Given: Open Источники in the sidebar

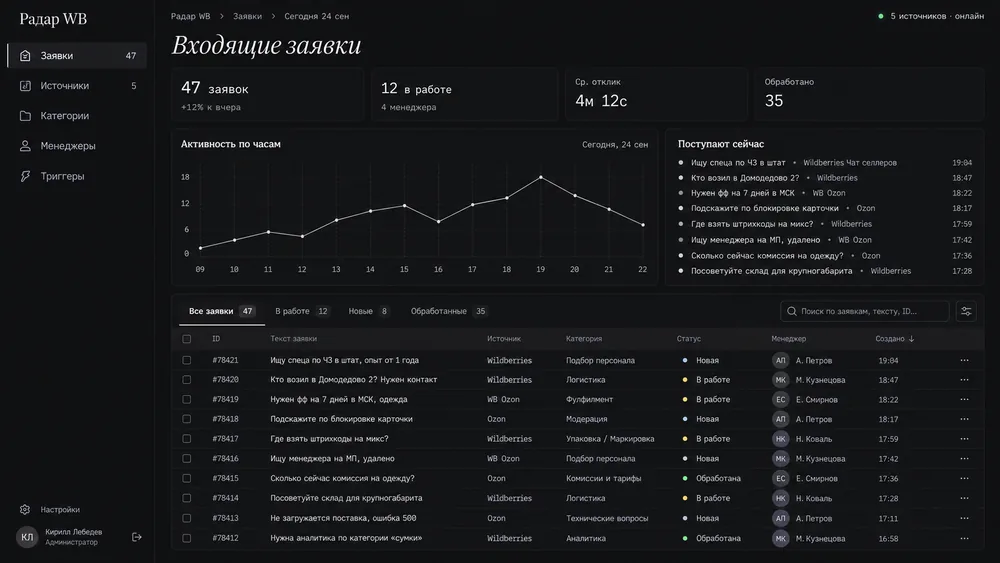Looking at the screenshot, I should [x=77, y=85].
